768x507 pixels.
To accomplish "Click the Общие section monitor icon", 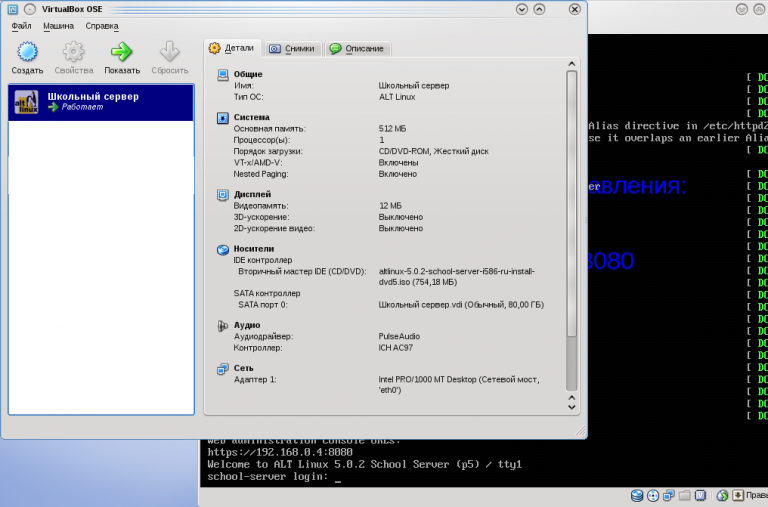I will pyautogui.click(x=223, y=74).
